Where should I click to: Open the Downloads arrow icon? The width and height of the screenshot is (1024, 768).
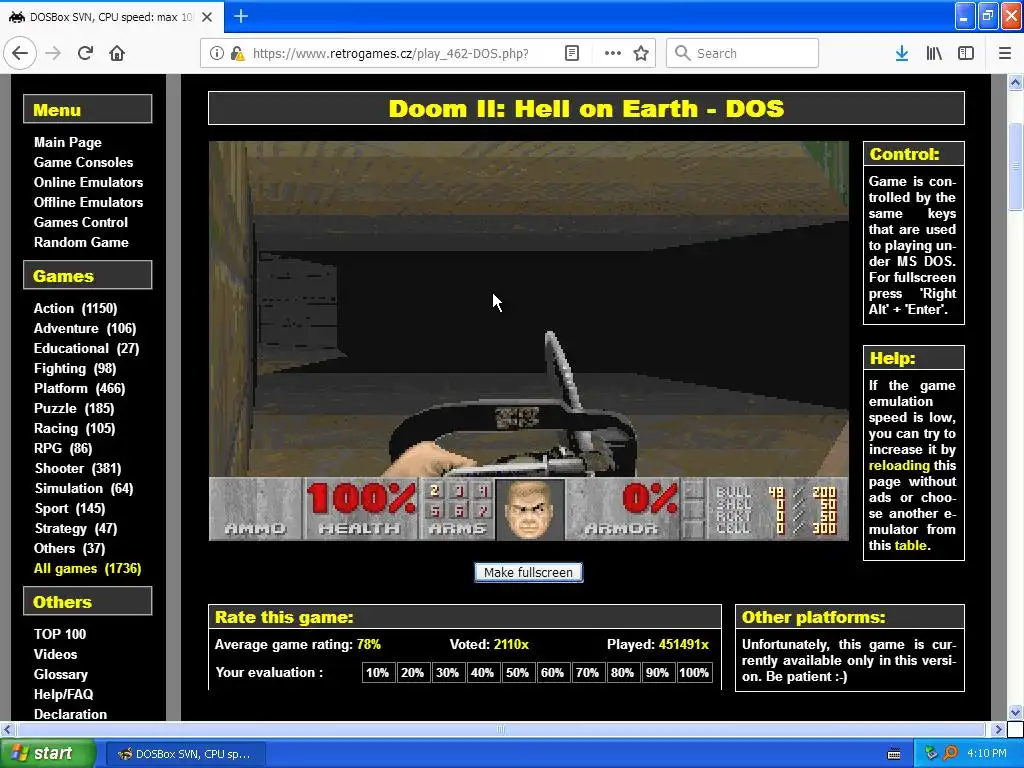[x=902, y=53]
